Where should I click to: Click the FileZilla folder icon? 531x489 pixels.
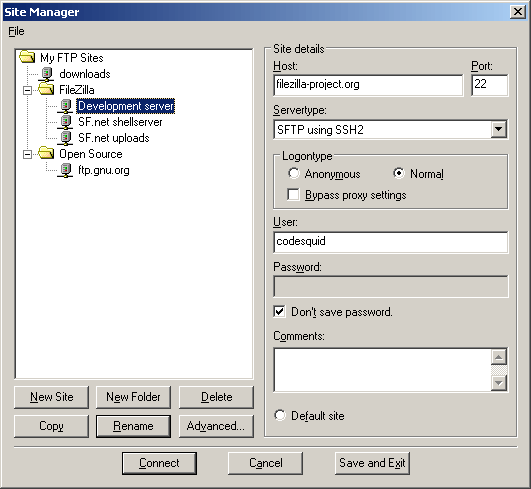click(x=46, y=89)
